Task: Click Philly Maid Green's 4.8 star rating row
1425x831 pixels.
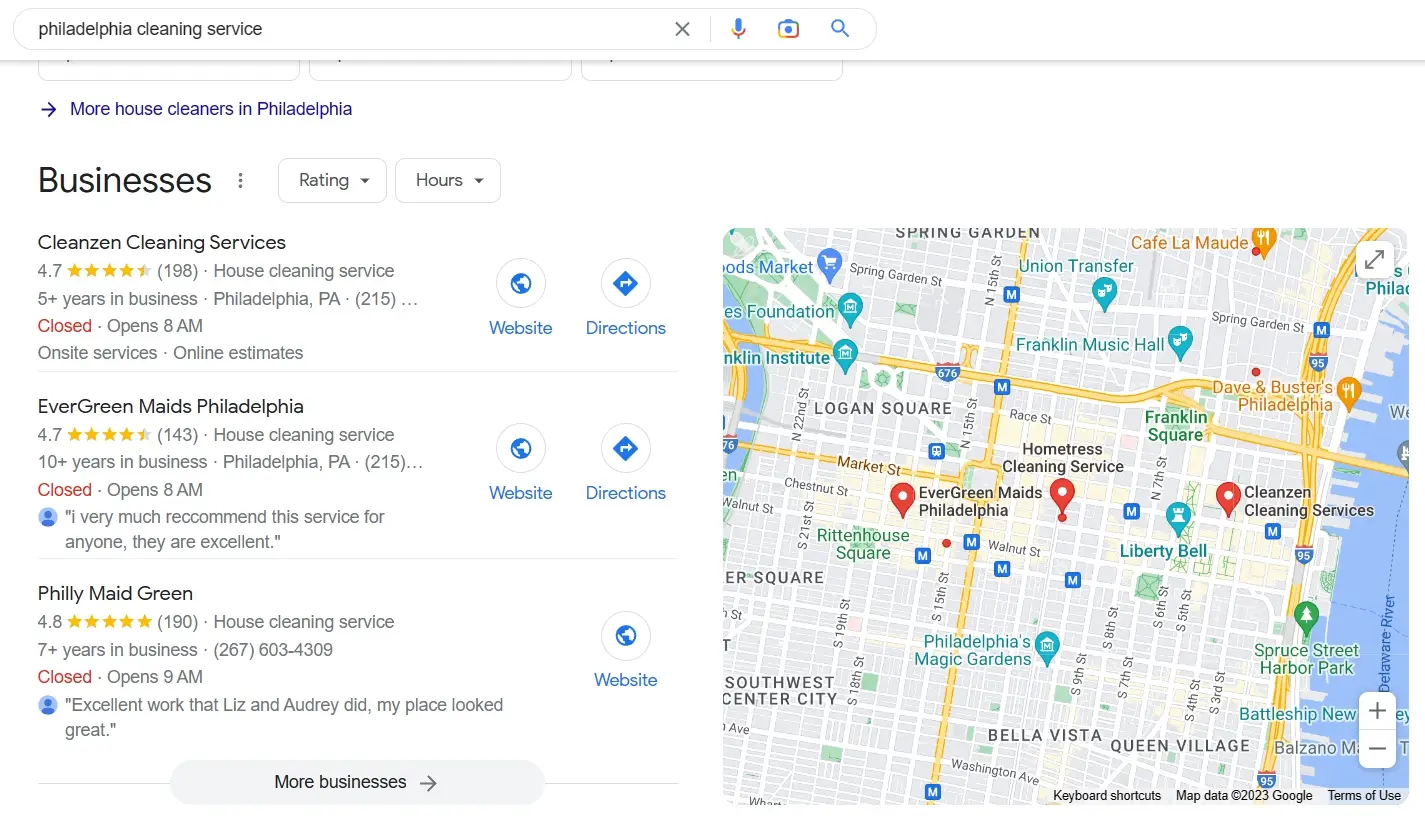Action: tap(216, 622)
